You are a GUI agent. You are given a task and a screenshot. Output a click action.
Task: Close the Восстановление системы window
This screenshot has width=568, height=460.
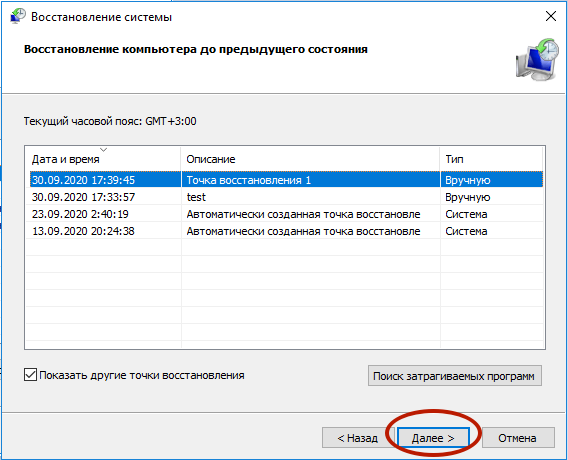[551, 16]
